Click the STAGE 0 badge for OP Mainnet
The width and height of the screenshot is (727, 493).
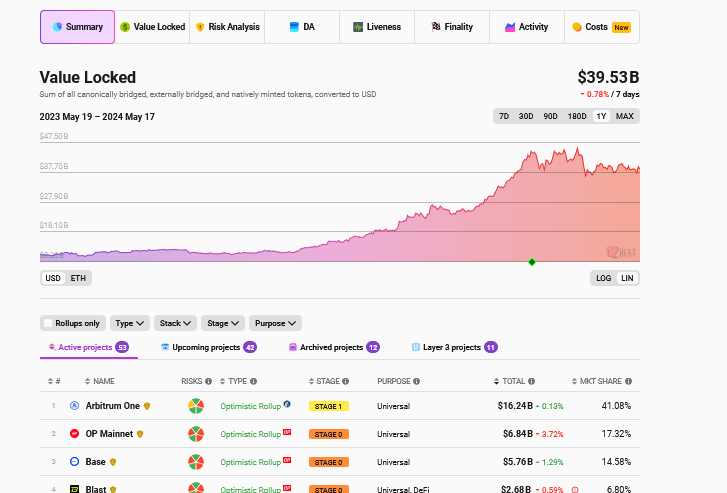coord(329,434)
